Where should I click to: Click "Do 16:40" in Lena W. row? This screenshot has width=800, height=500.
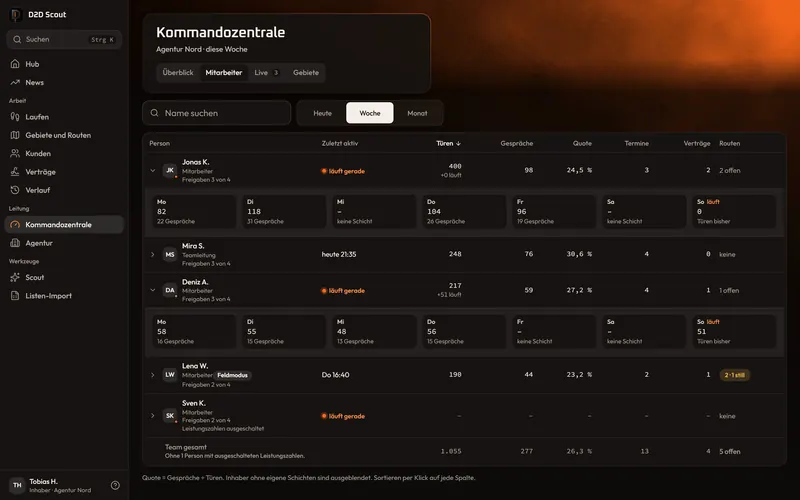(x=335, y=374)
